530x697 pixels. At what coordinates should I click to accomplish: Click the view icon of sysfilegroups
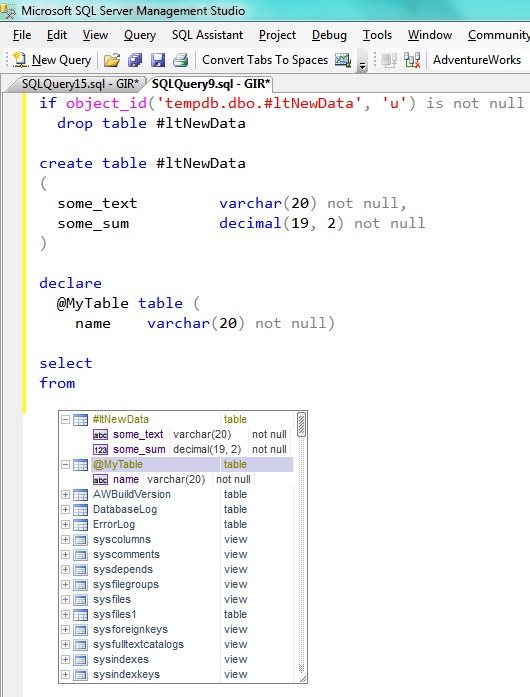[80, 585]
